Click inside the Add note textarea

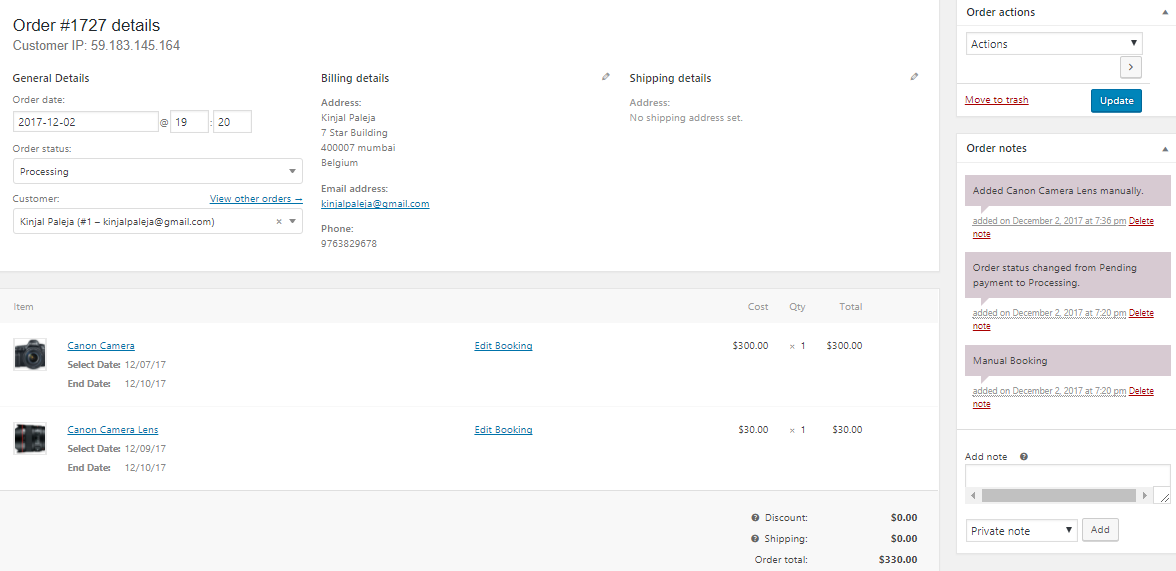(1067, 476)
